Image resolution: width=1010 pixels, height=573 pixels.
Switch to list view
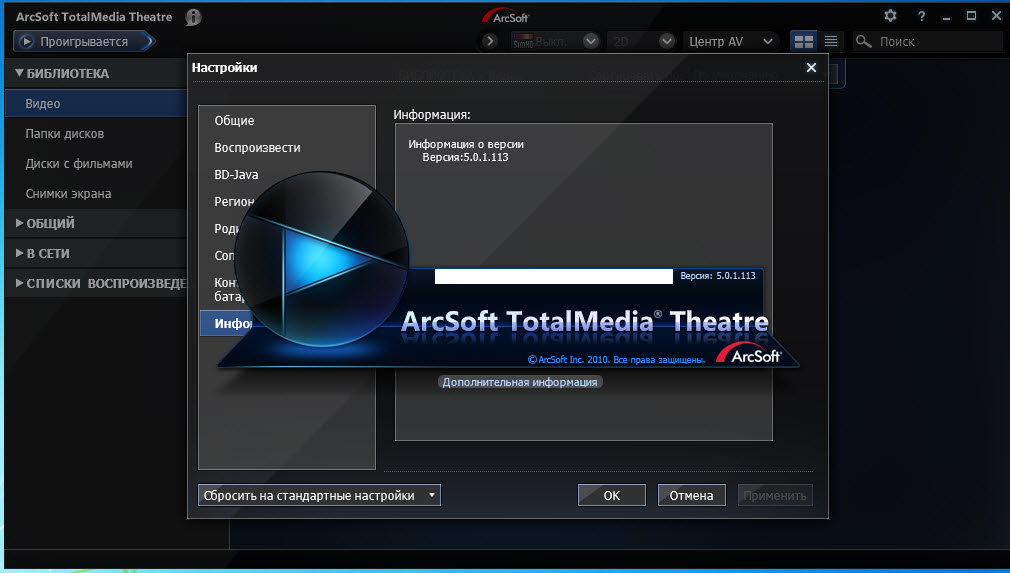pyautogui.click(x=831, y=41)
